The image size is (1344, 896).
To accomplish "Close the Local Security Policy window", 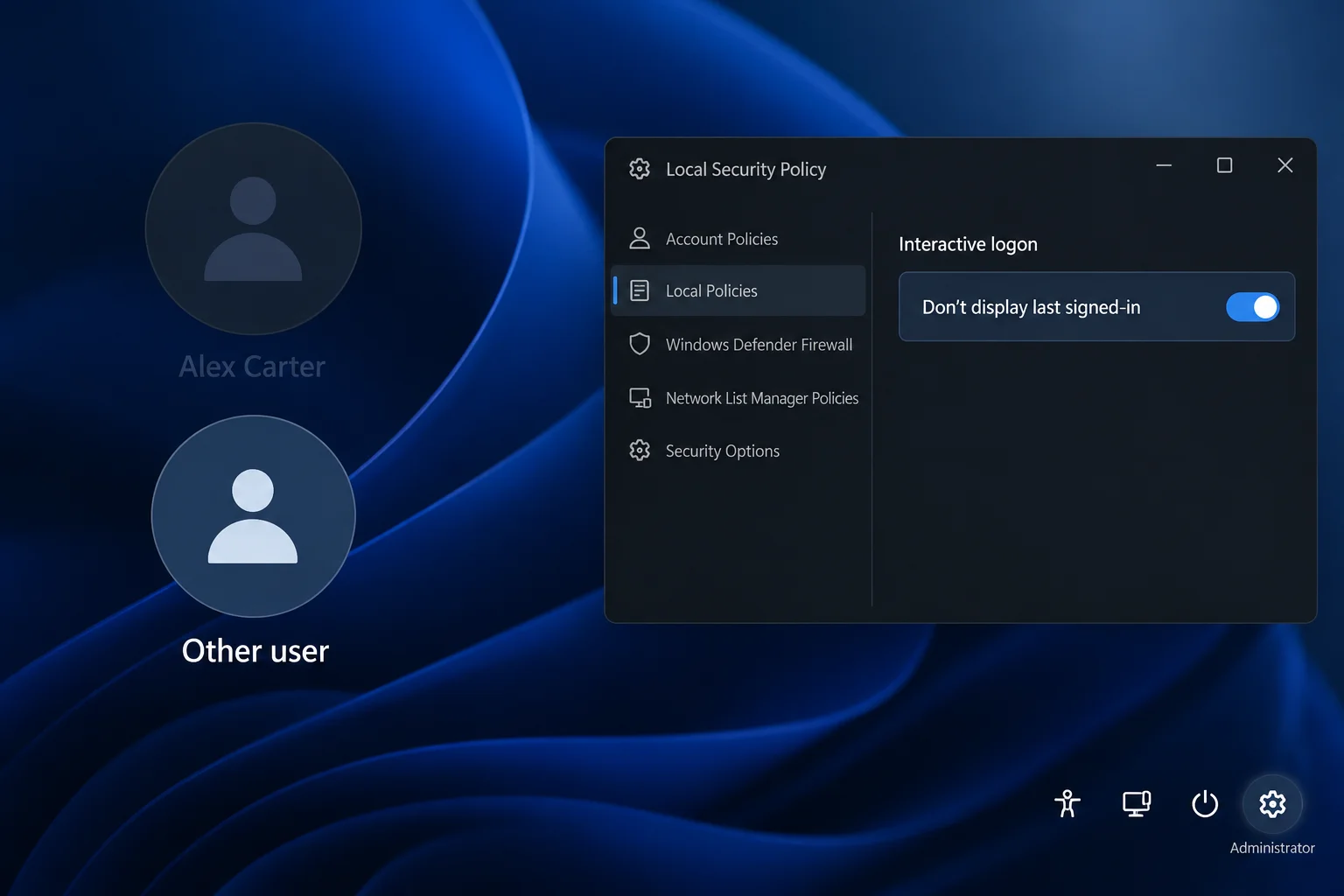I will (x=1284, y=165).
